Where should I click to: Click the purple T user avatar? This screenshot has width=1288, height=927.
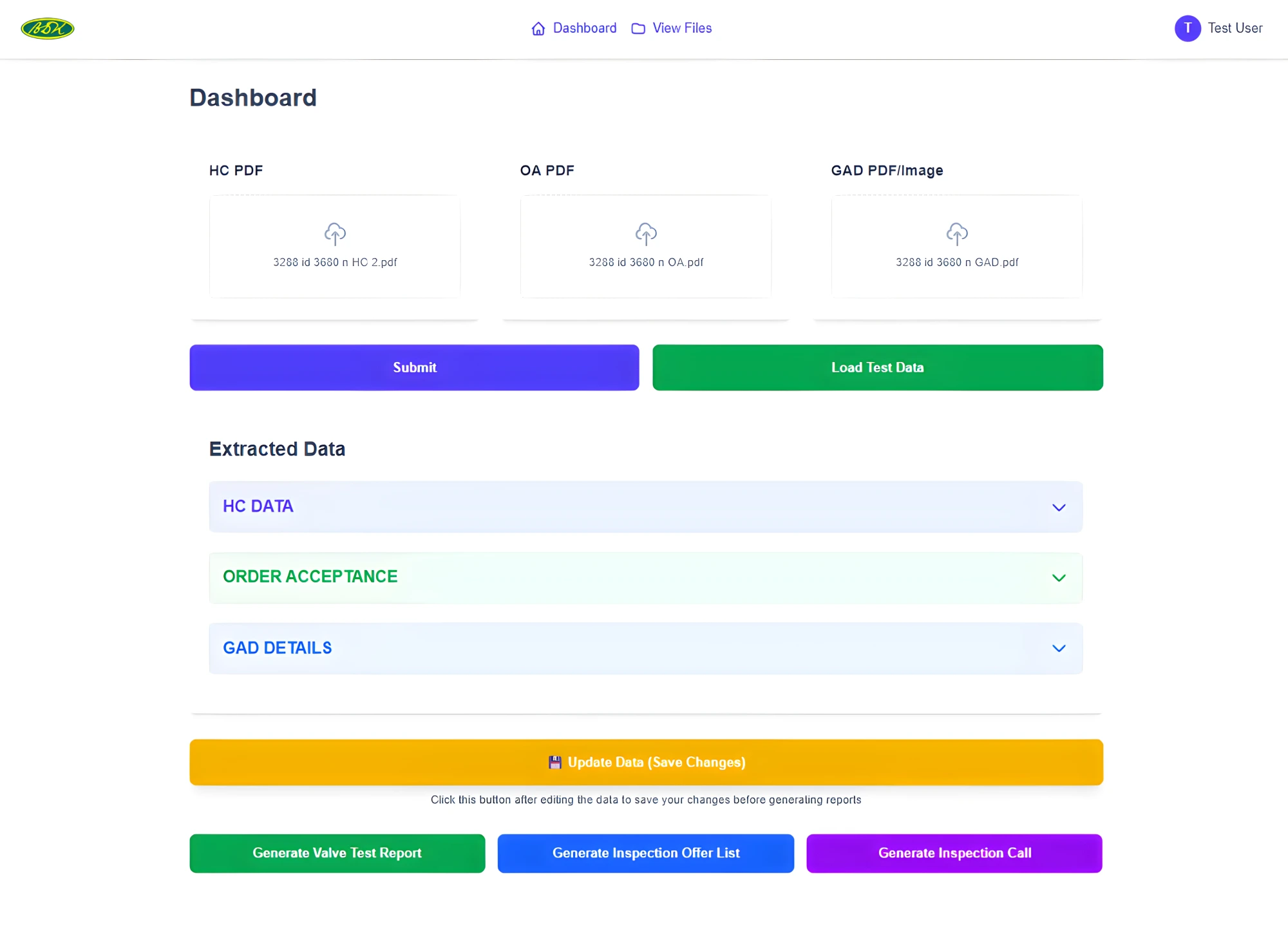(1188, 28)
